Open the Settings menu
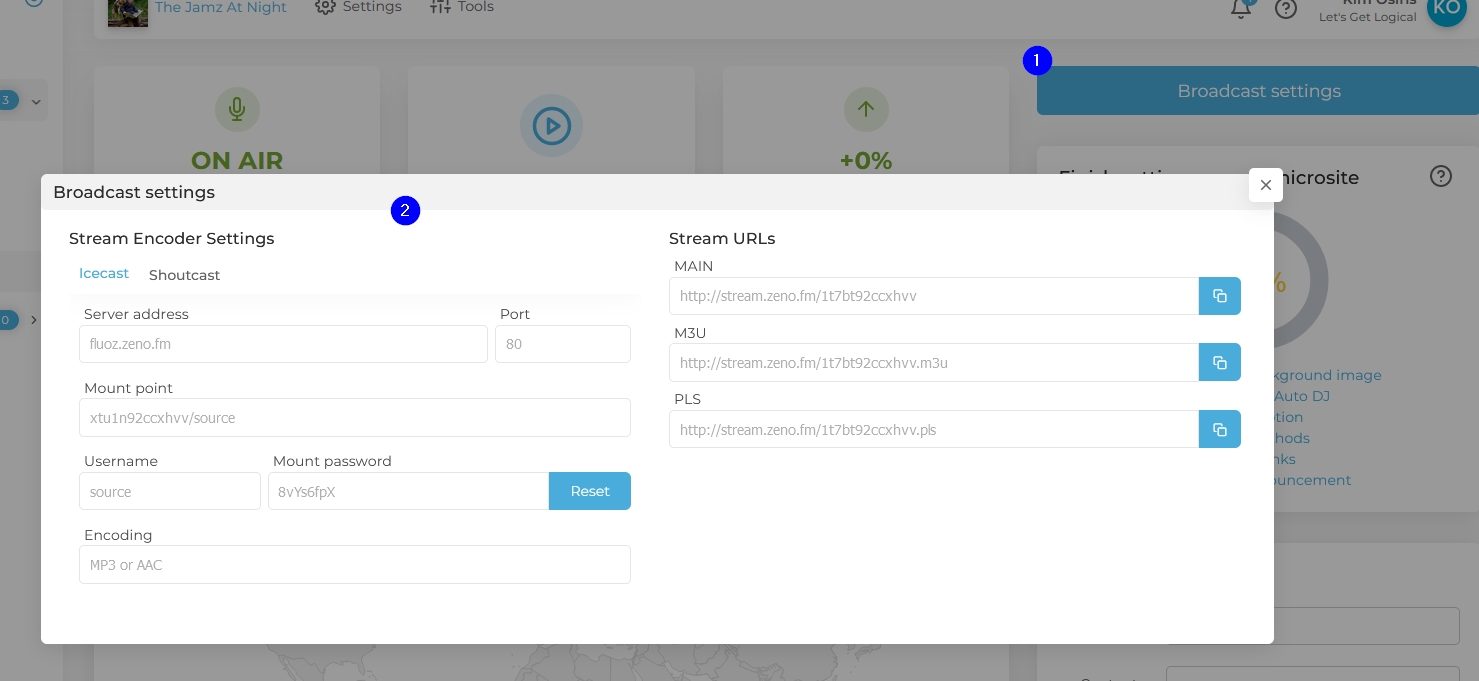 point(358,7)
